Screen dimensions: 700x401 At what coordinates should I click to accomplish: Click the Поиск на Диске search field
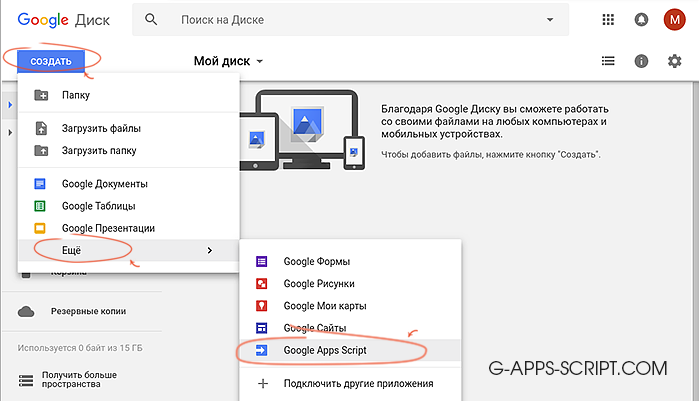tap(350, 20)
